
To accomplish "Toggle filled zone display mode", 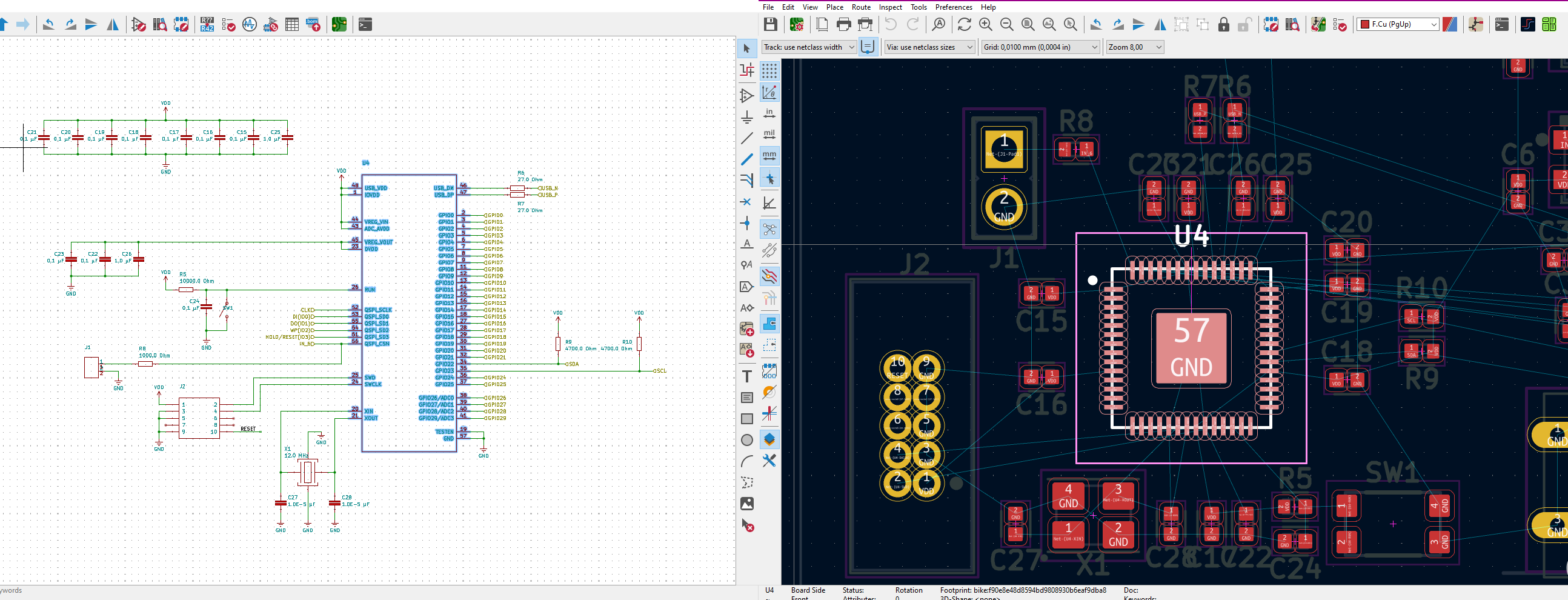I will click(x=769, y=323).
